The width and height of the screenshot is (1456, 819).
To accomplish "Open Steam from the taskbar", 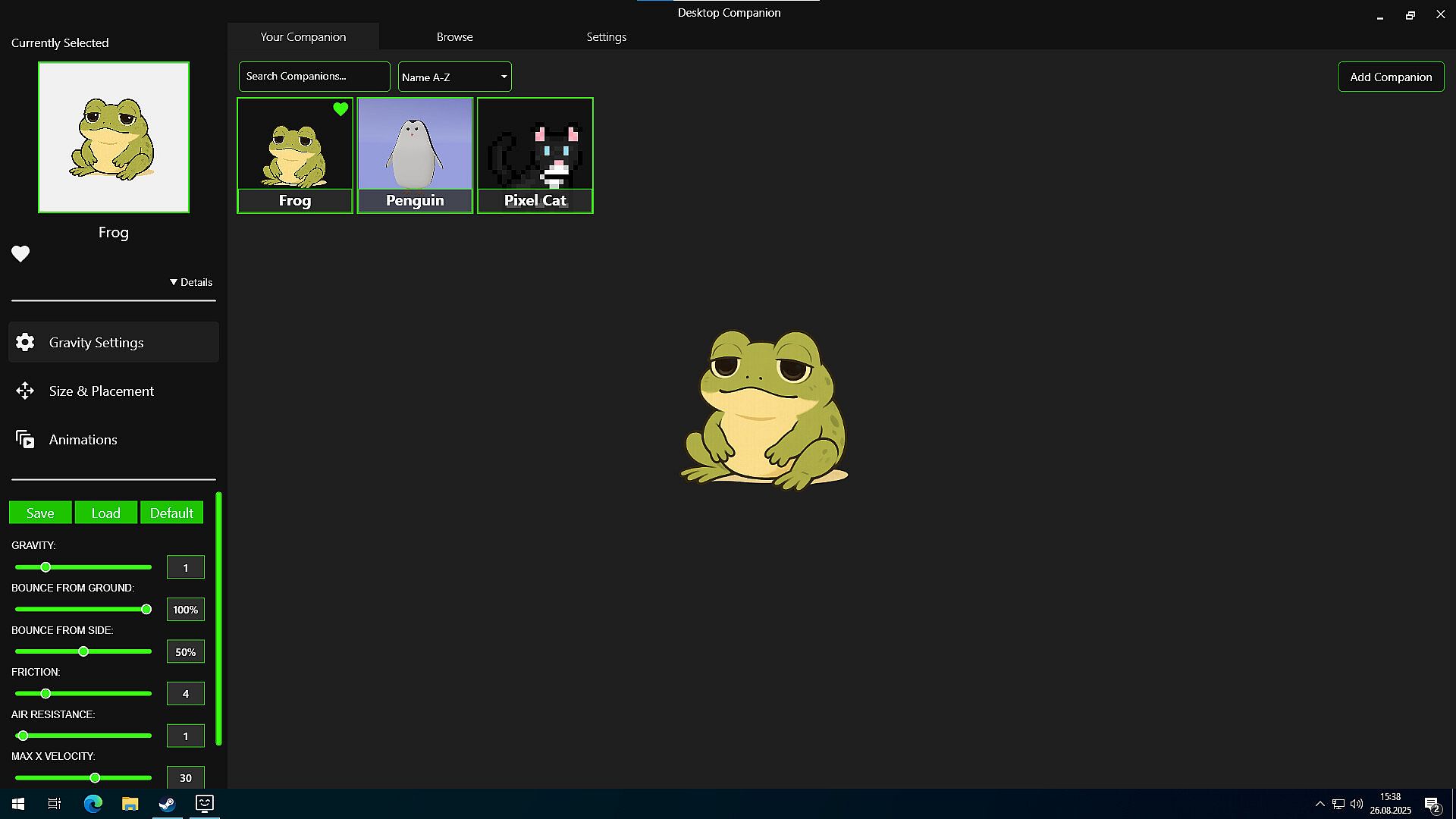I will point(167,804).
